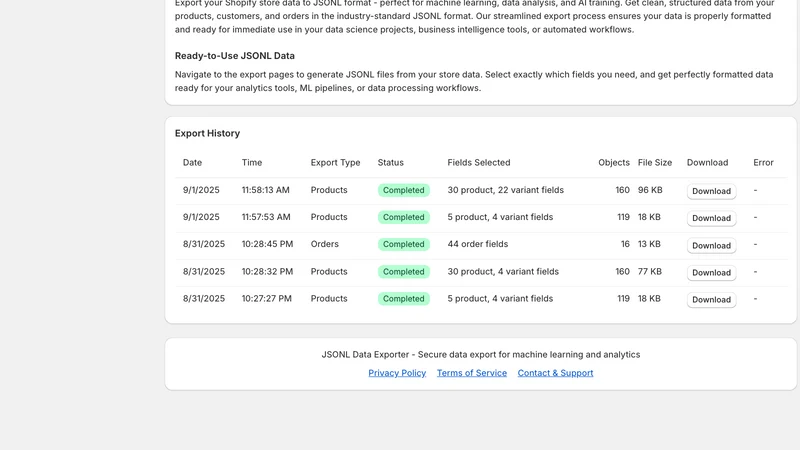Click the '11:57:53 AM' time cell
This screenshot has height=450, width=800.
point(266,217)
